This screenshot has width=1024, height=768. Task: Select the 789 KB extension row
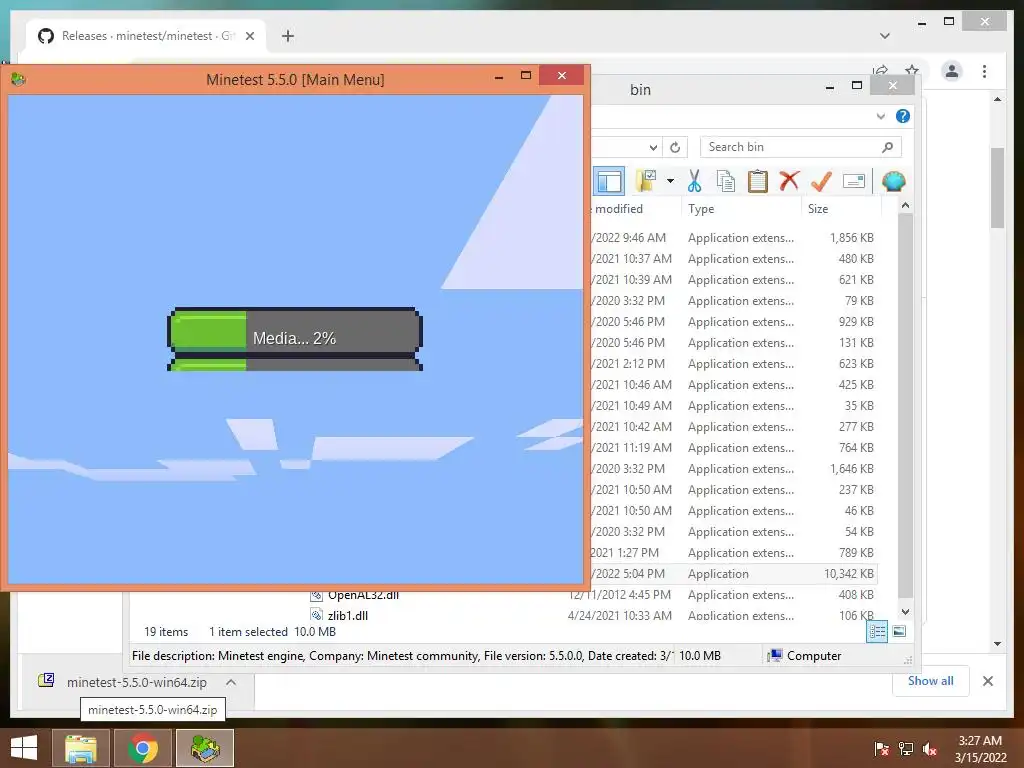(x=733, y=552)
